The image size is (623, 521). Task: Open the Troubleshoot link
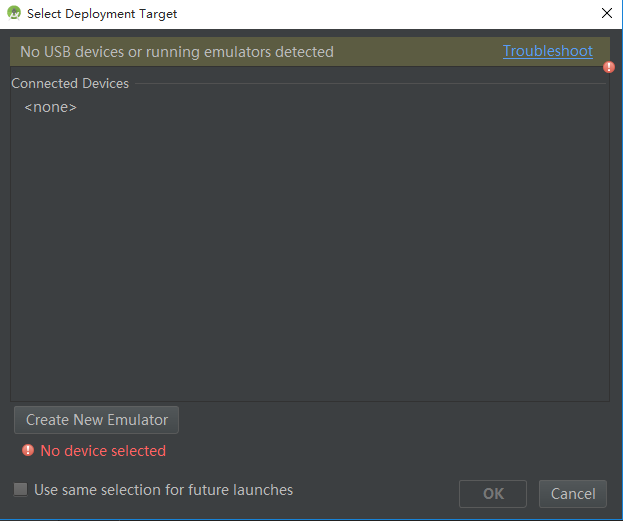click(547, 51)
